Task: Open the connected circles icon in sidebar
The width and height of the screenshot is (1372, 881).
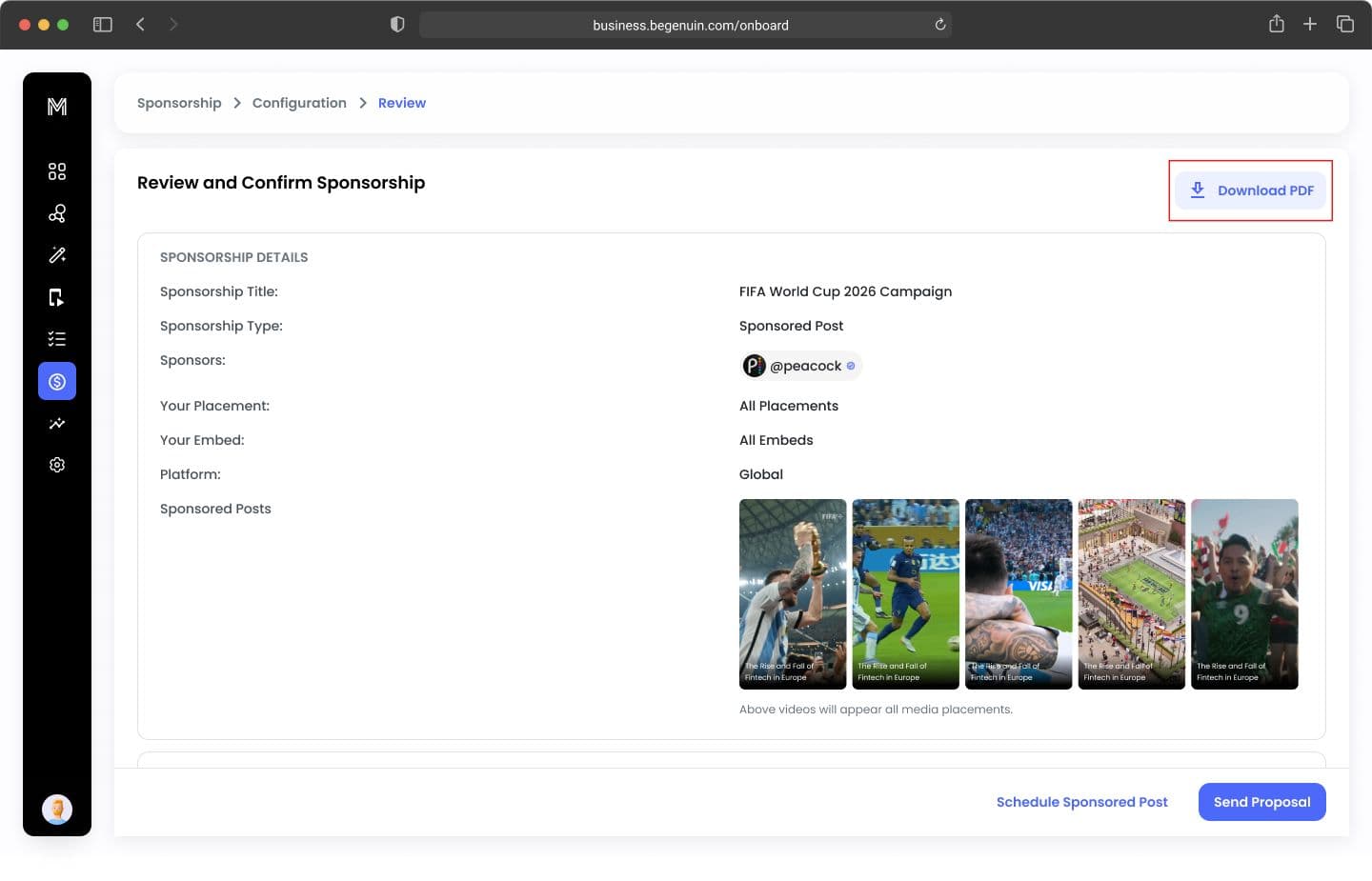Action: tap(57, 213)
